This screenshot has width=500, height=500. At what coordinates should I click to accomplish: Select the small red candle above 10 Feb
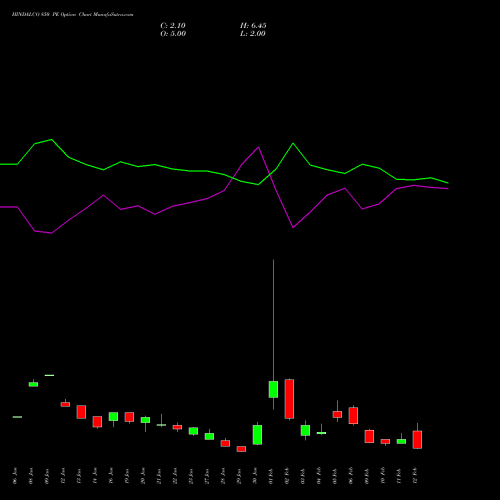(385, 441)
